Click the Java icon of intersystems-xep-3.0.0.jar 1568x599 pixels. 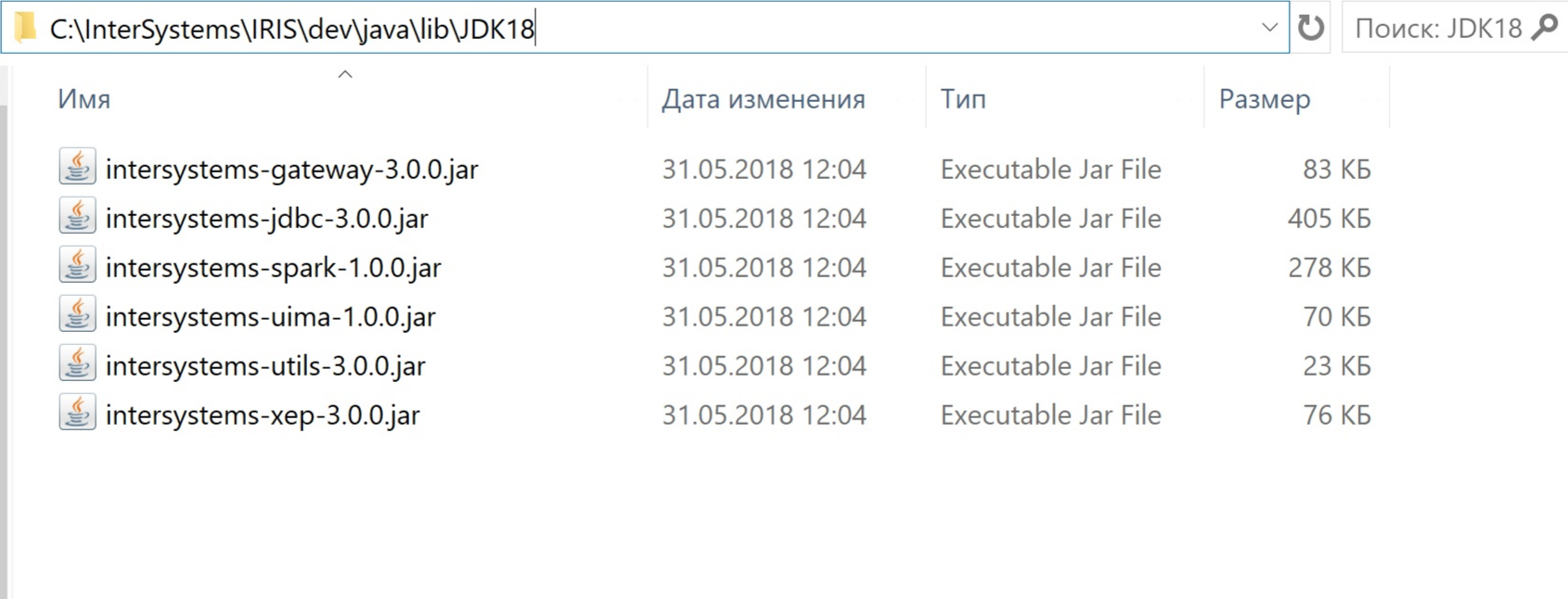(x=77, y=414)
